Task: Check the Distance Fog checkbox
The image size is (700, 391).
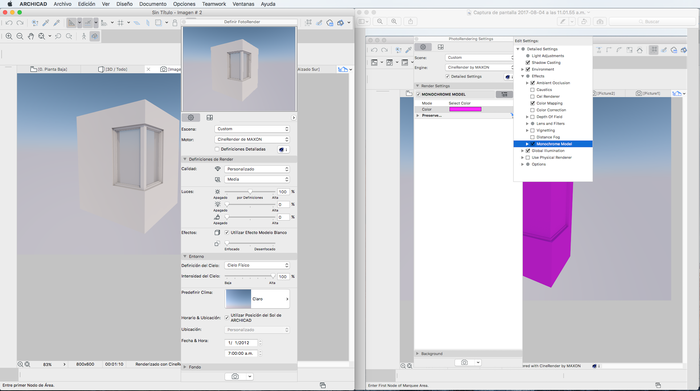Action: [532, 137]
